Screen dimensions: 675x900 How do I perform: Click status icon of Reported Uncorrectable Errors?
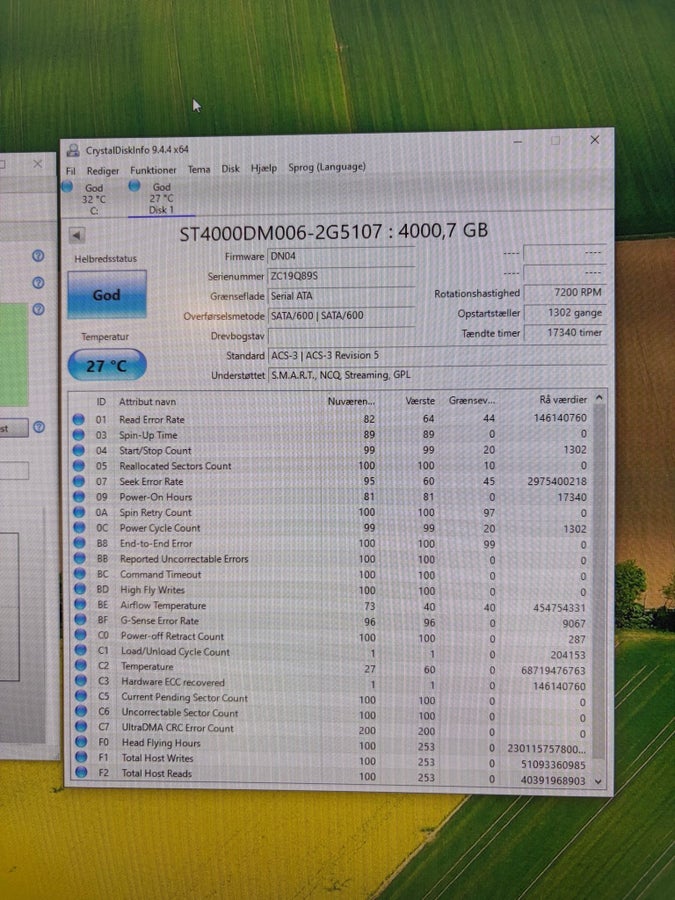[x=80, y=558]
